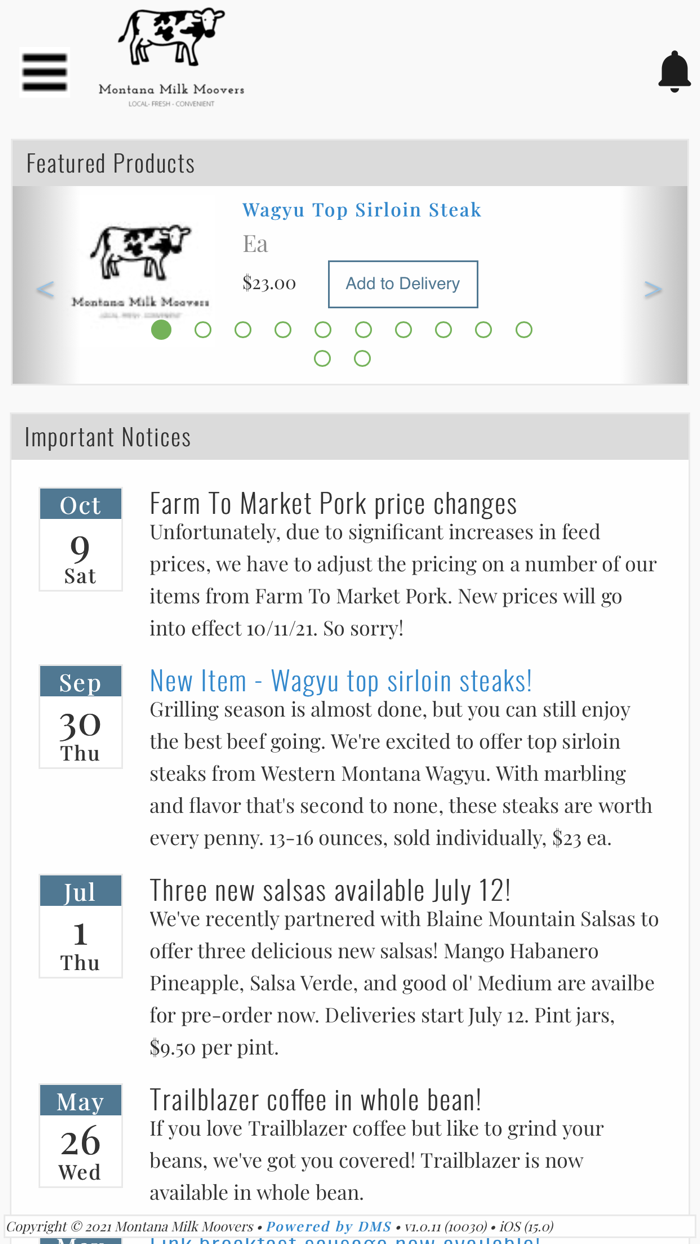The height and width of the screenshot is (1244, 700).
Task: Open Three new salsas available notice
Action: click(x=330, y=889)
